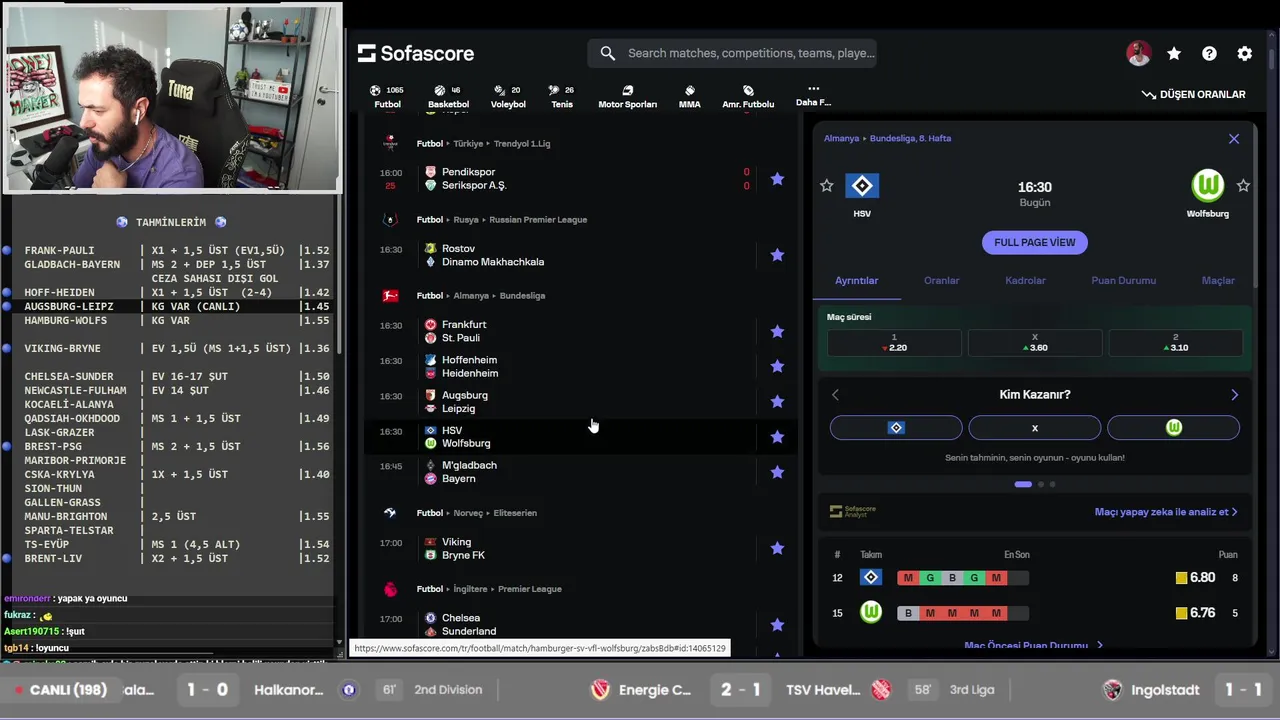
Task: Open the Amr. Futbolu category
Action: pos(748,97)
